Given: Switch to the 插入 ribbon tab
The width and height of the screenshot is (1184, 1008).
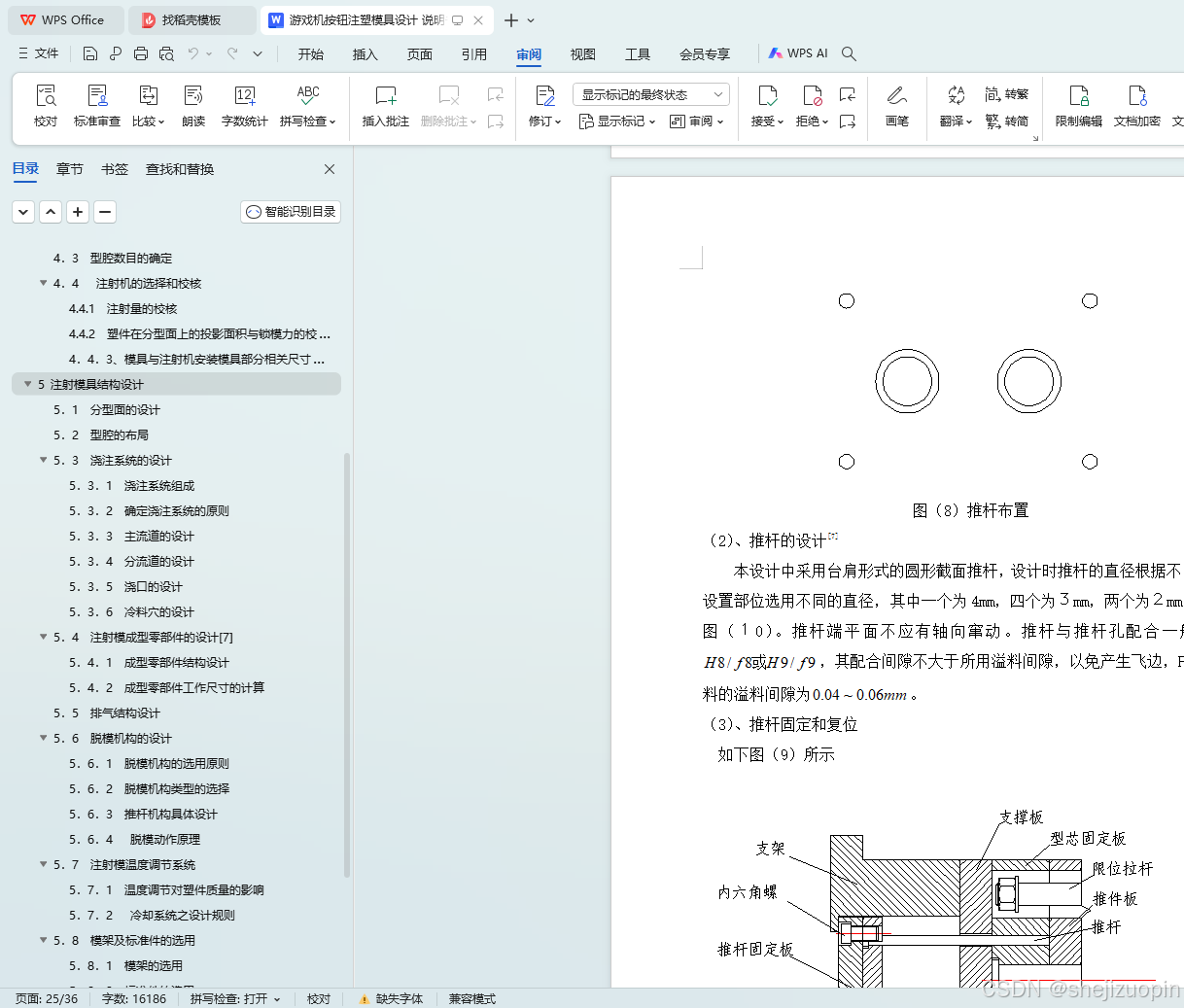Looking at the screenshot, I should pos(366,54).
